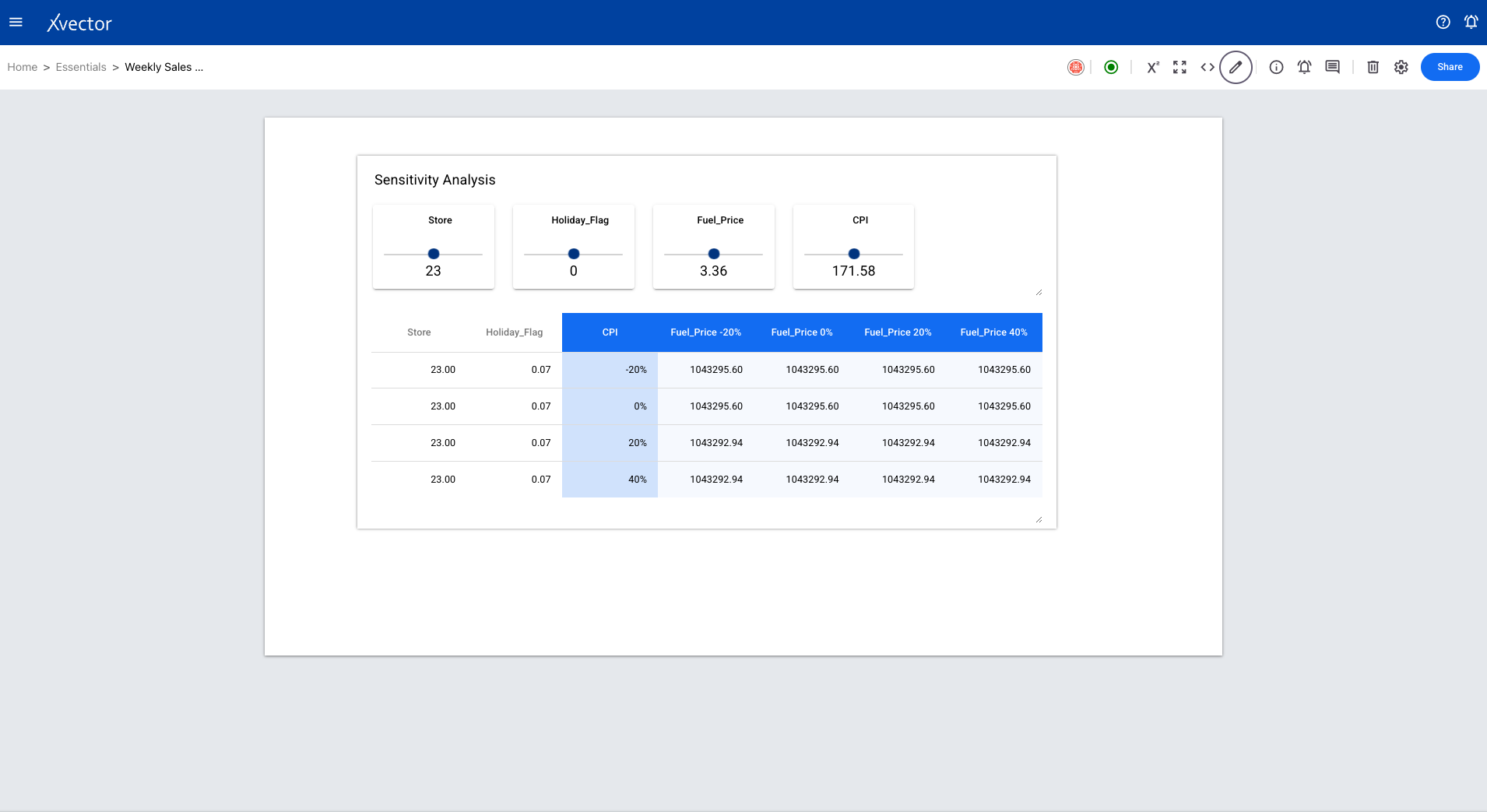Viewport: 1487px width, 812px height.
Task: Click Weekly Sales breadcrumb item
Action: 163,67
